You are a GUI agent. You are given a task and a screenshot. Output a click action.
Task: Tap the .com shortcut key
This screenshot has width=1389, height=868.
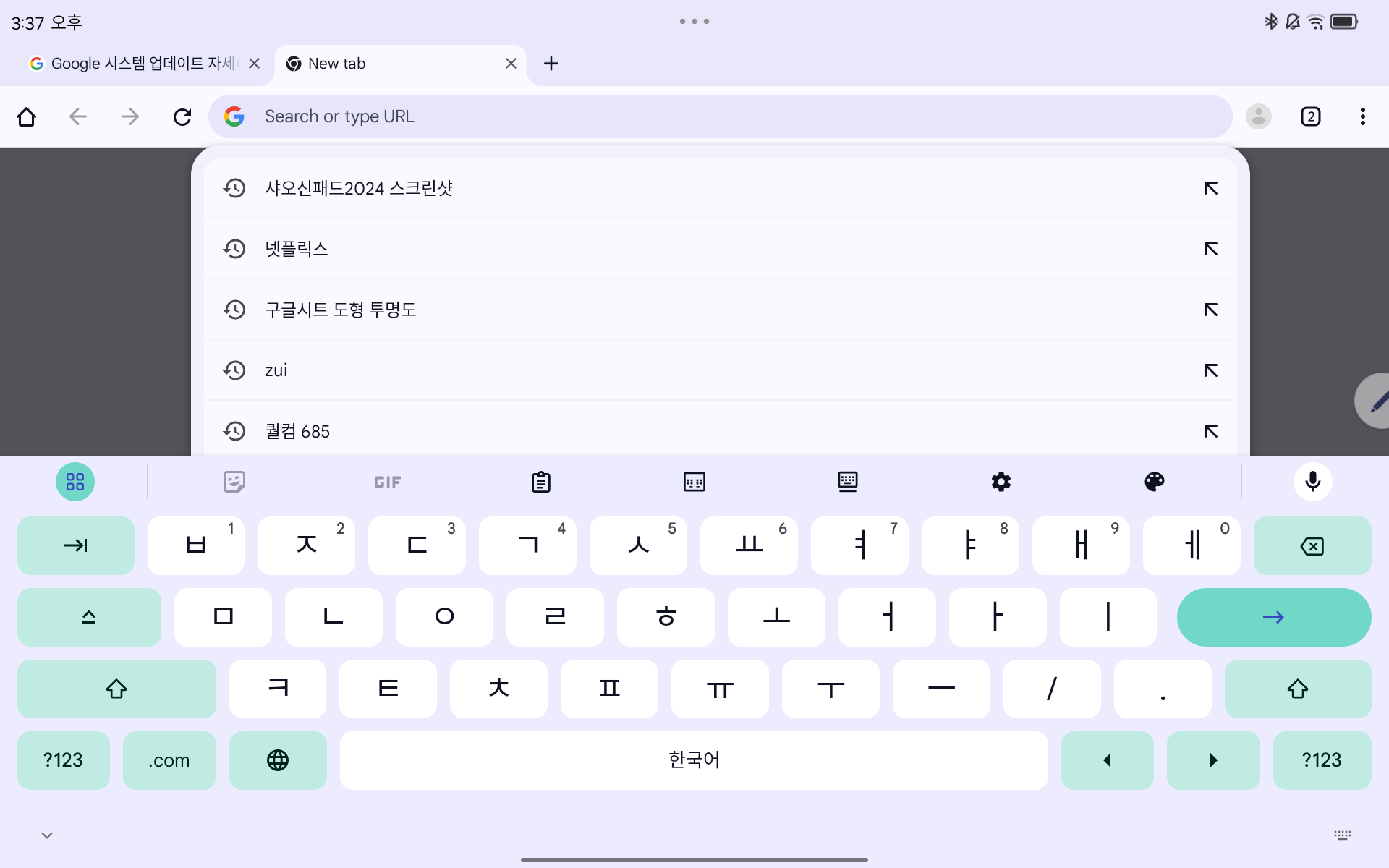(169, 760)
